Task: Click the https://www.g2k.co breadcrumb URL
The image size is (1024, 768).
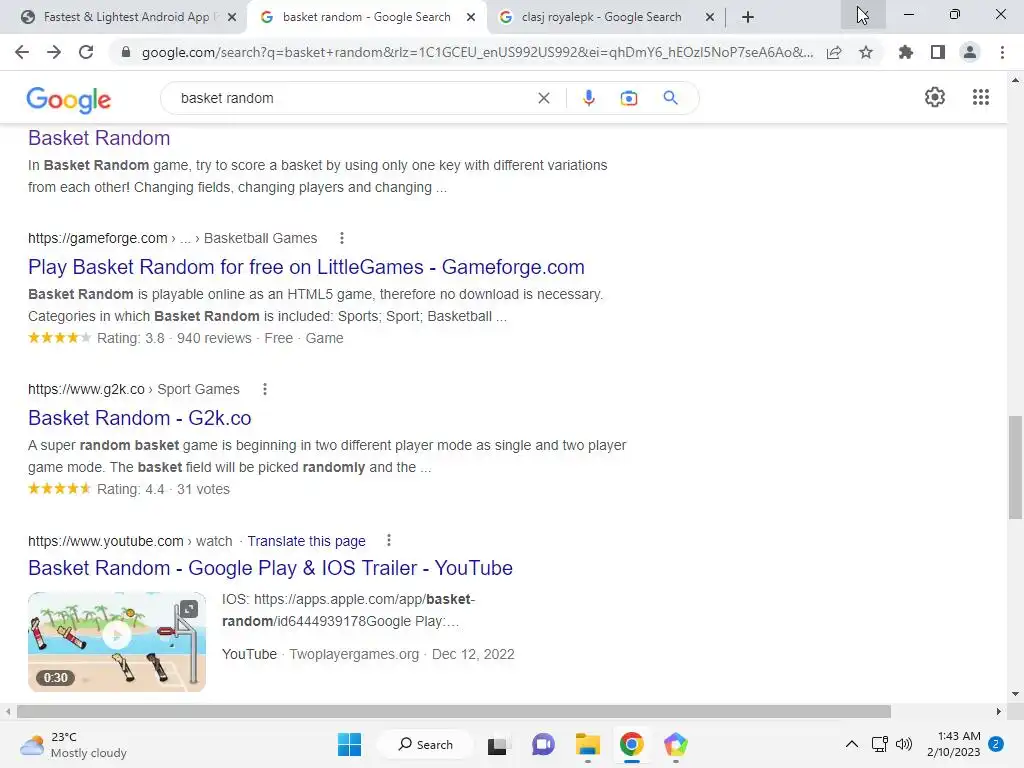Action: click(86, 389)
